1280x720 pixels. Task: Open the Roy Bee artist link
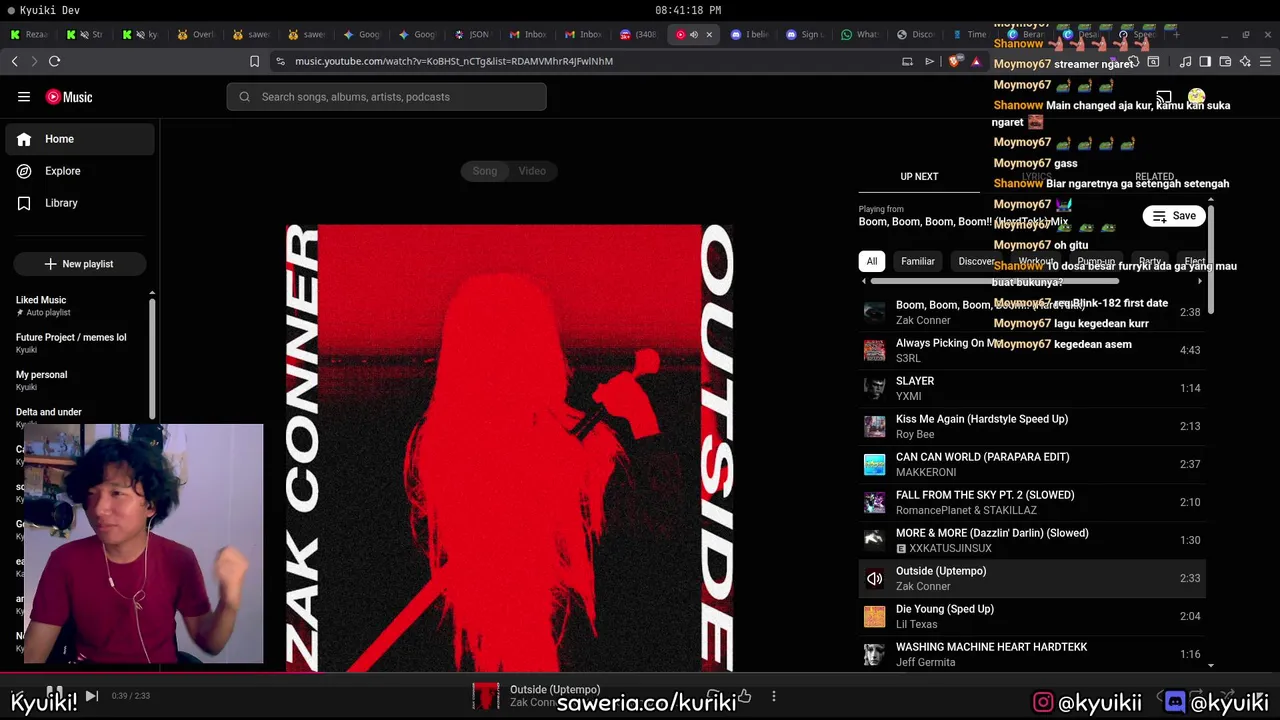[915, 434]
